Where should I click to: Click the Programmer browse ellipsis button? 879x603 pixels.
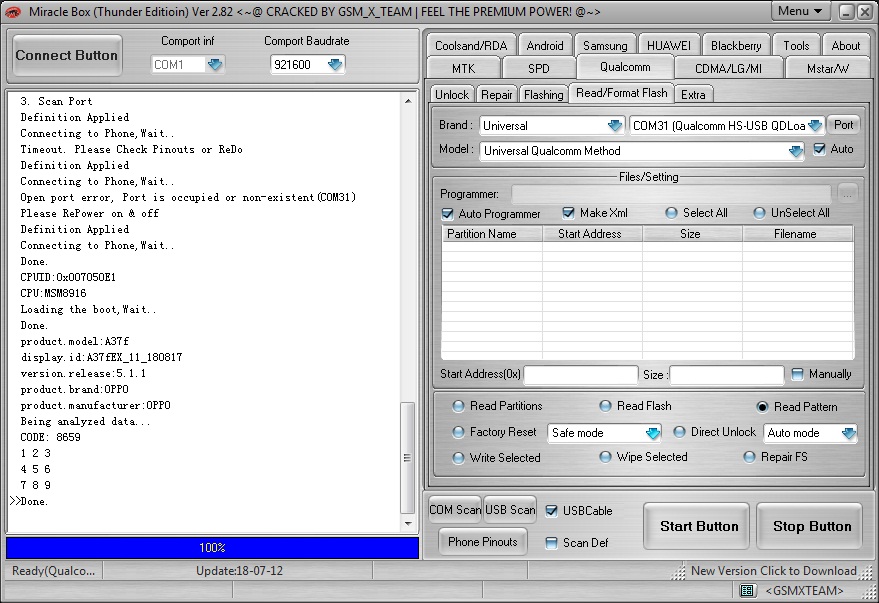tap(847, 194)
